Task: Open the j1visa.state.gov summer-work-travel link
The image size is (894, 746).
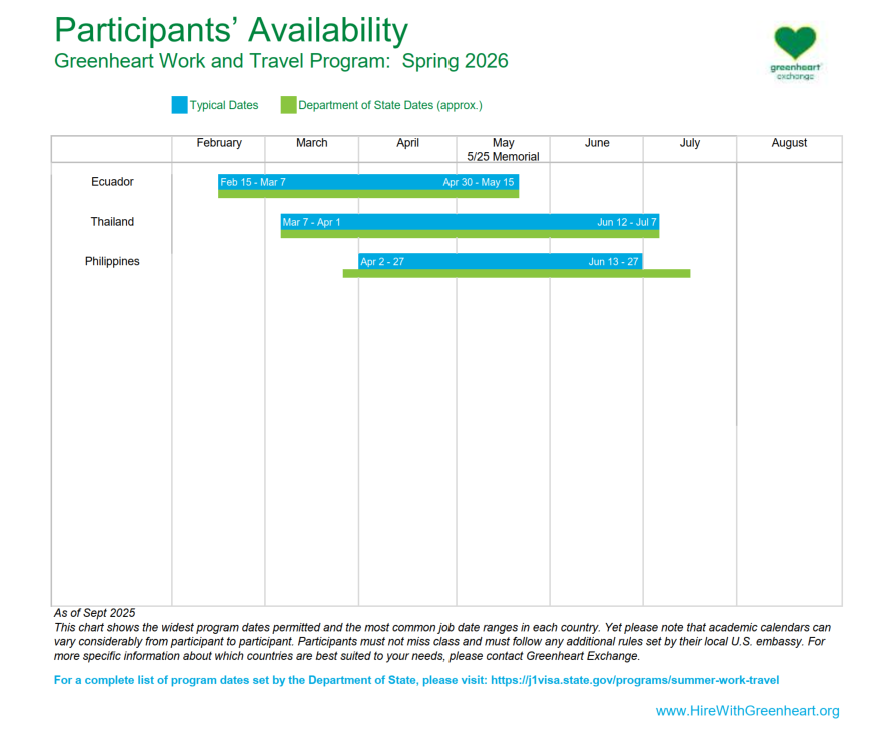Action: (634, 680)
